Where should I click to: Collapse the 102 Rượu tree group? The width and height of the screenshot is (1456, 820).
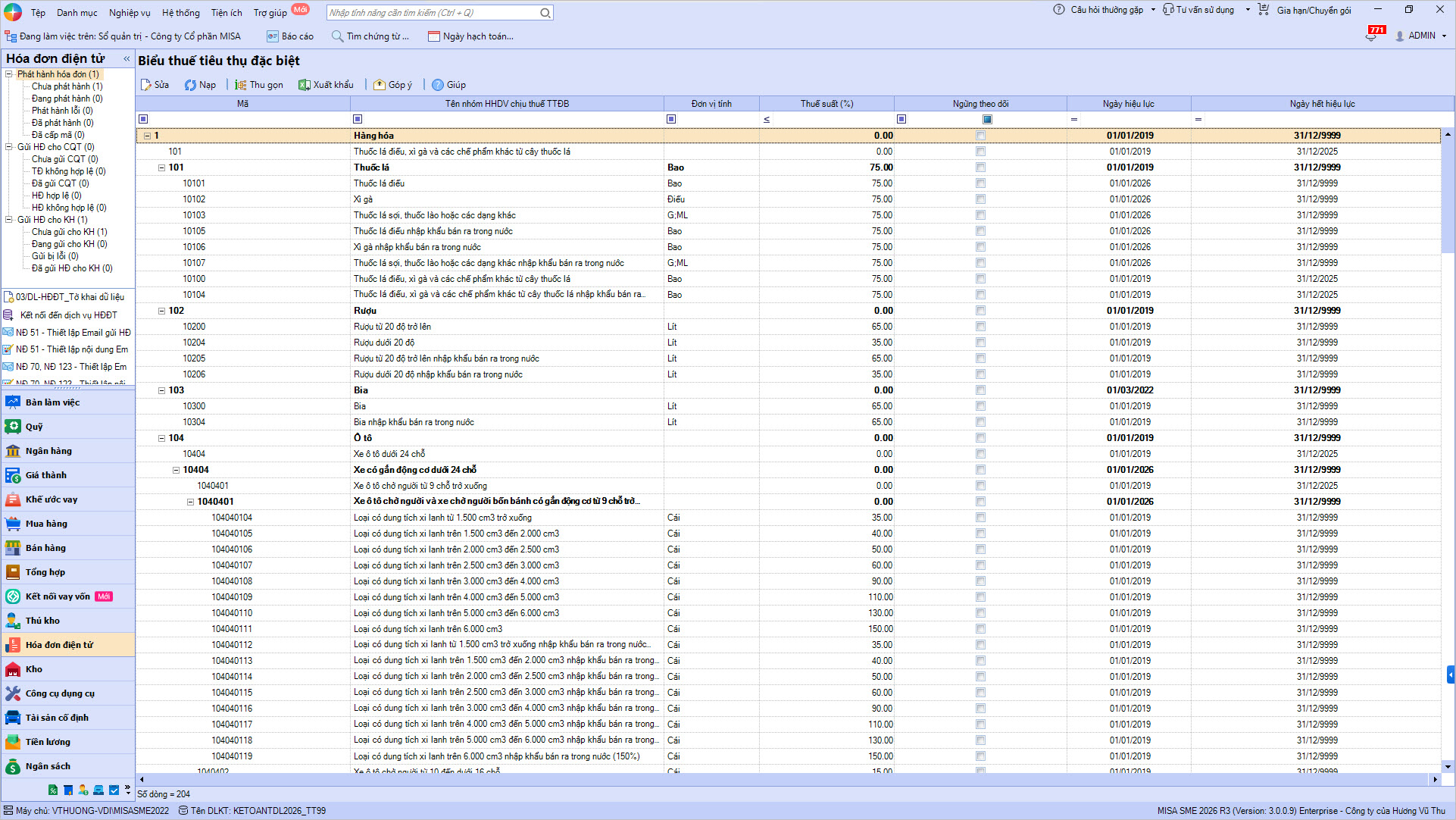(x=161, y=311)
